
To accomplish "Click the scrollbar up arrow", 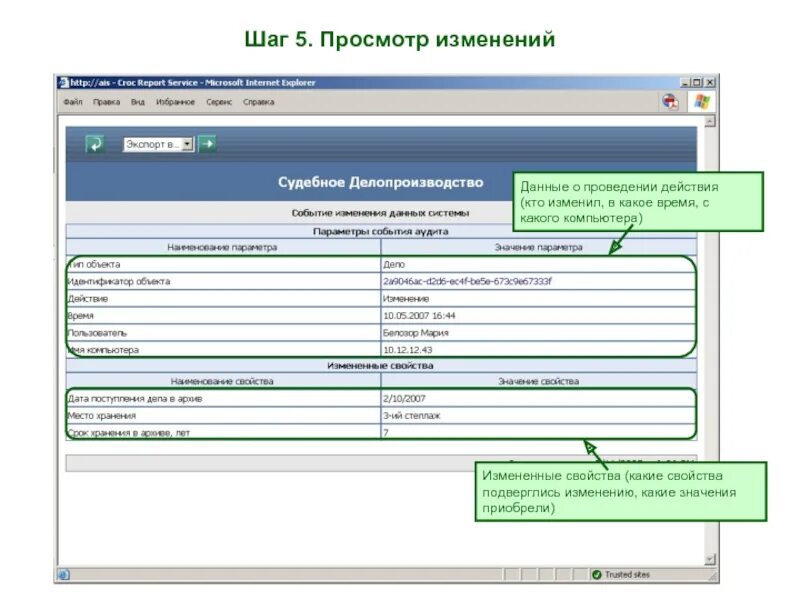I will [x=710, y=121].
